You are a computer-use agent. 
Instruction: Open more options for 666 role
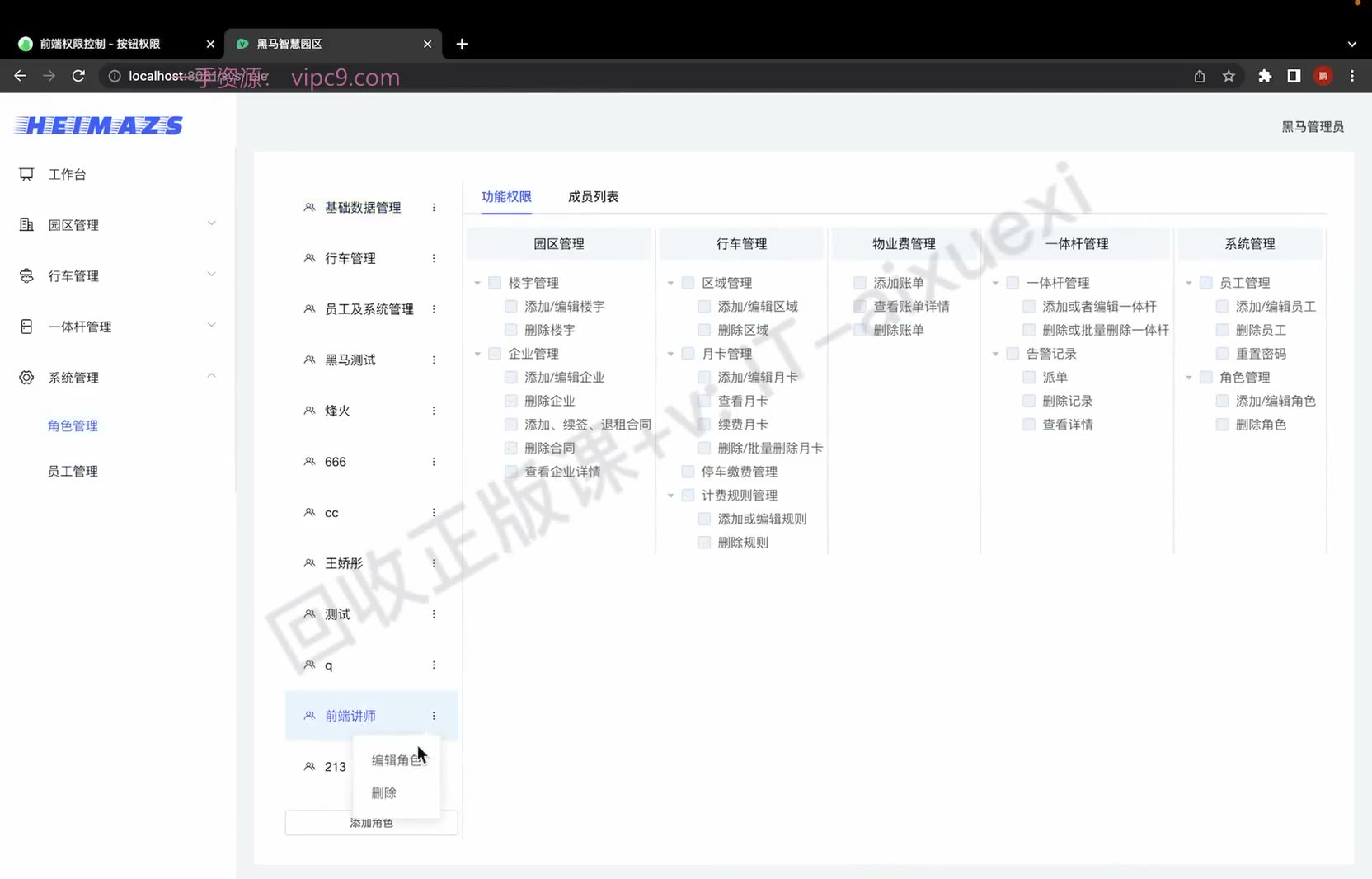click(434, 462)
